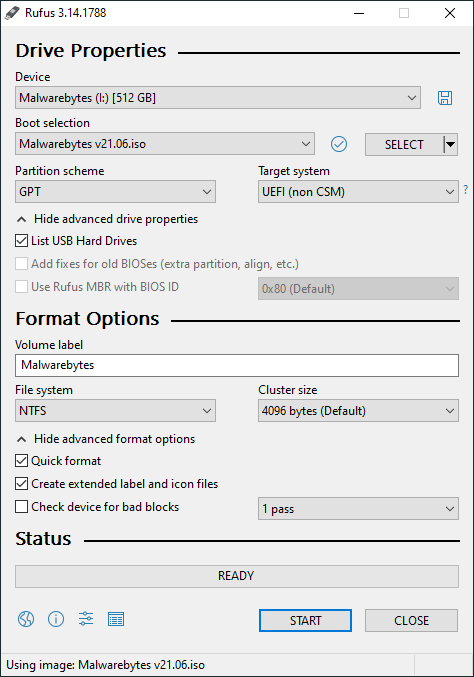Click the SELECT button's split arrow
The width and height of the screenshot is (474, 677).
coord(451,145)
